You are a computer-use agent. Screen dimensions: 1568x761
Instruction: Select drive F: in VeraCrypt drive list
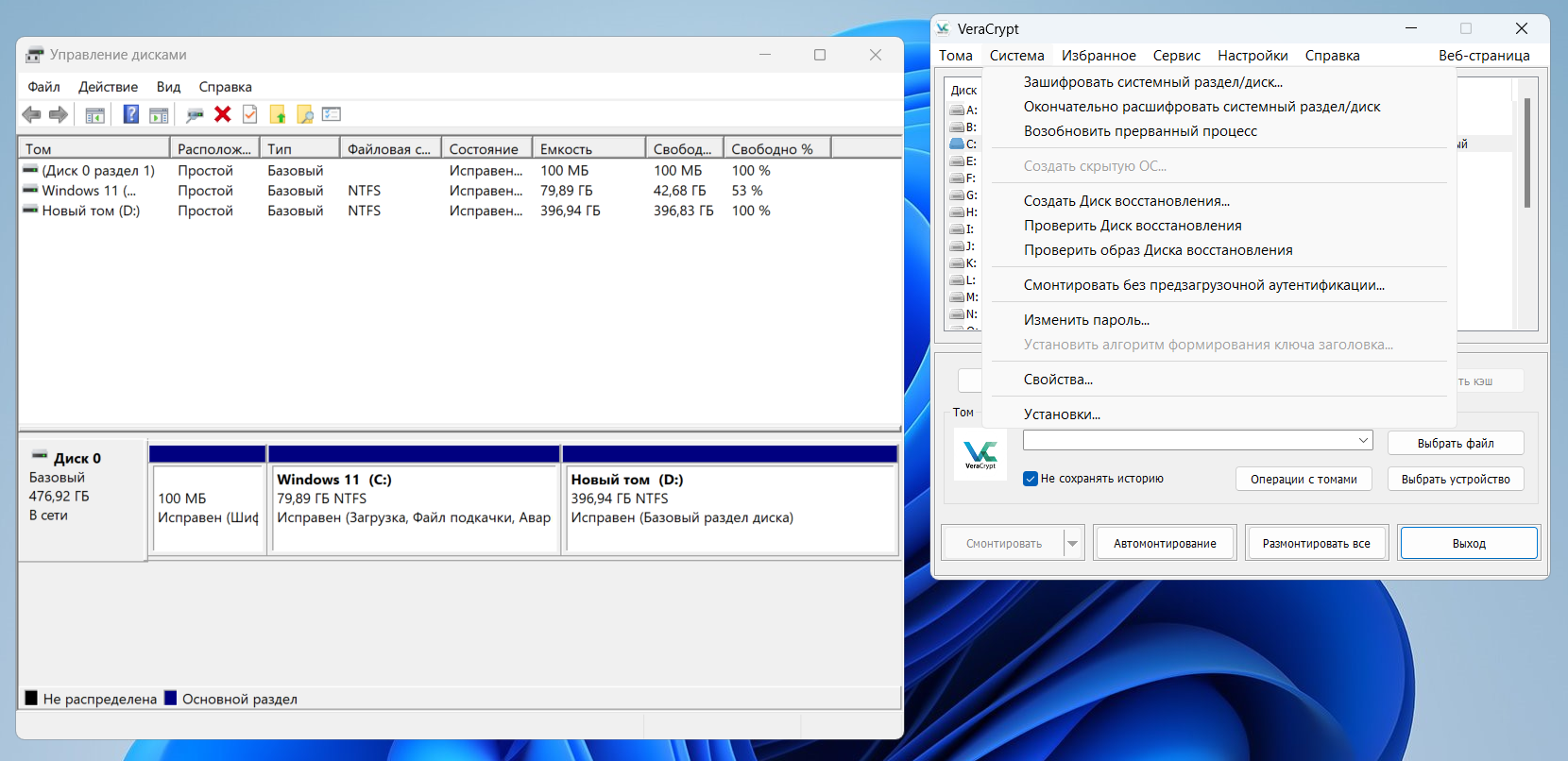pos(964,178)
